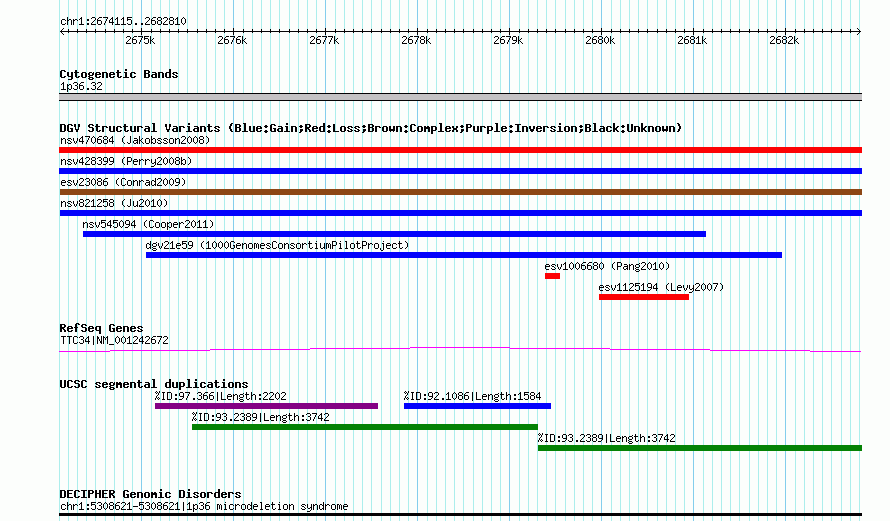Image resolution: width=890 pixels, height=521 pixels.
Task: Select the nsv821258 Ju2010 blue bar
Action: [x=460, y=213]
